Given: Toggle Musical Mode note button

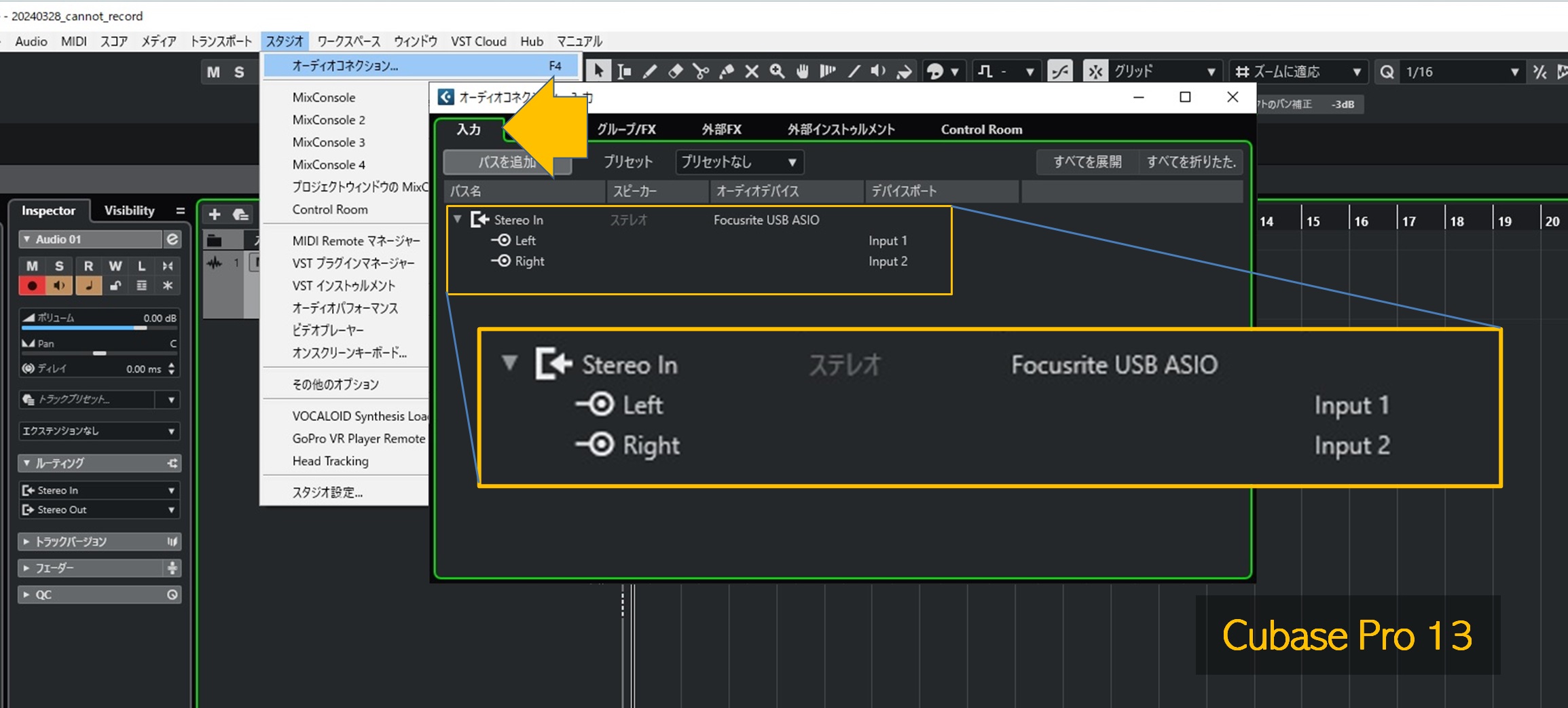Looking at the screenshot, I should click(88, 286).
